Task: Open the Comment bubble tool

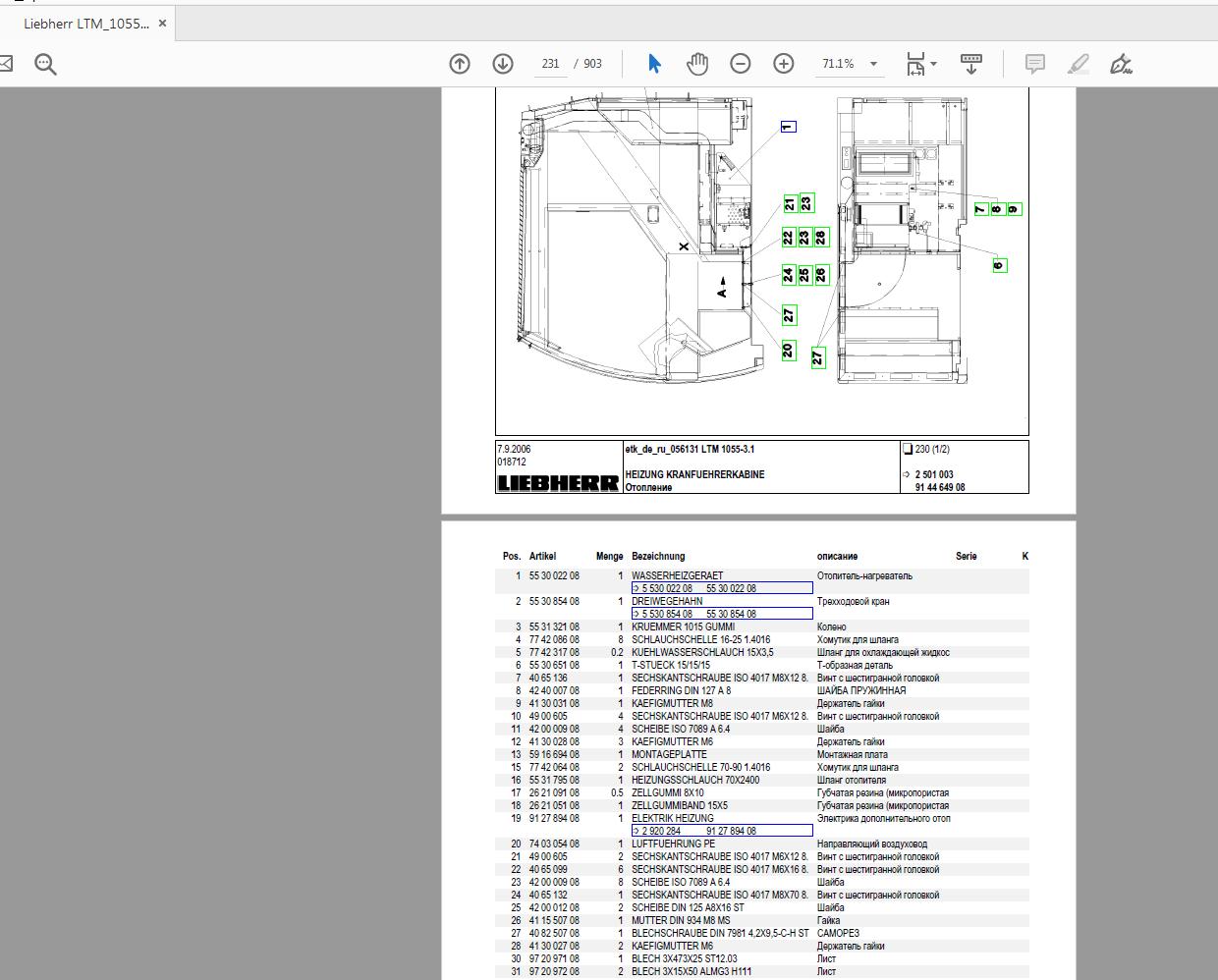Action: [1034, 63]
